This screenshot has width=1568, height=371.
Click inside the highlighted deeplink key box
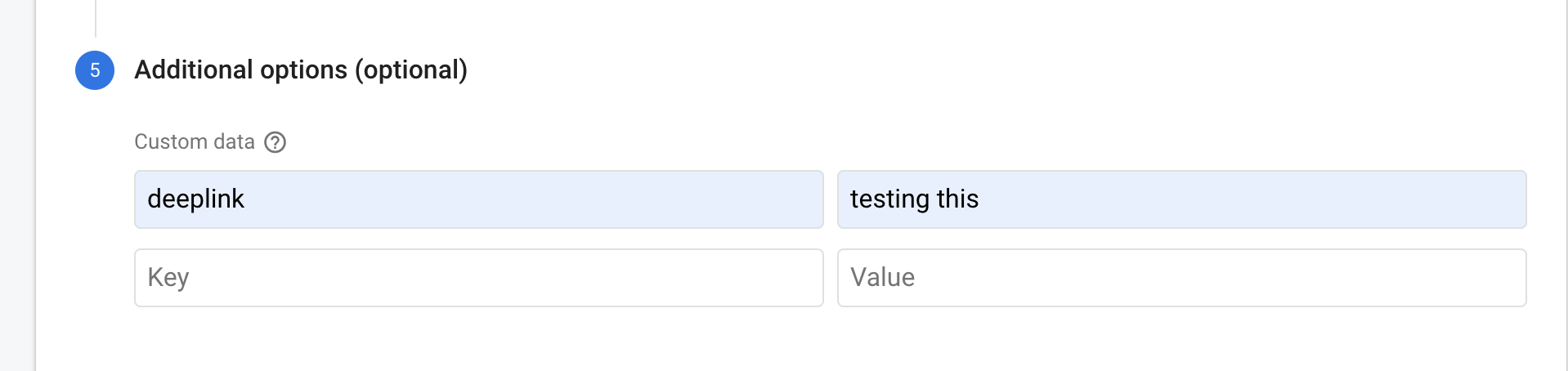[479, 199]
